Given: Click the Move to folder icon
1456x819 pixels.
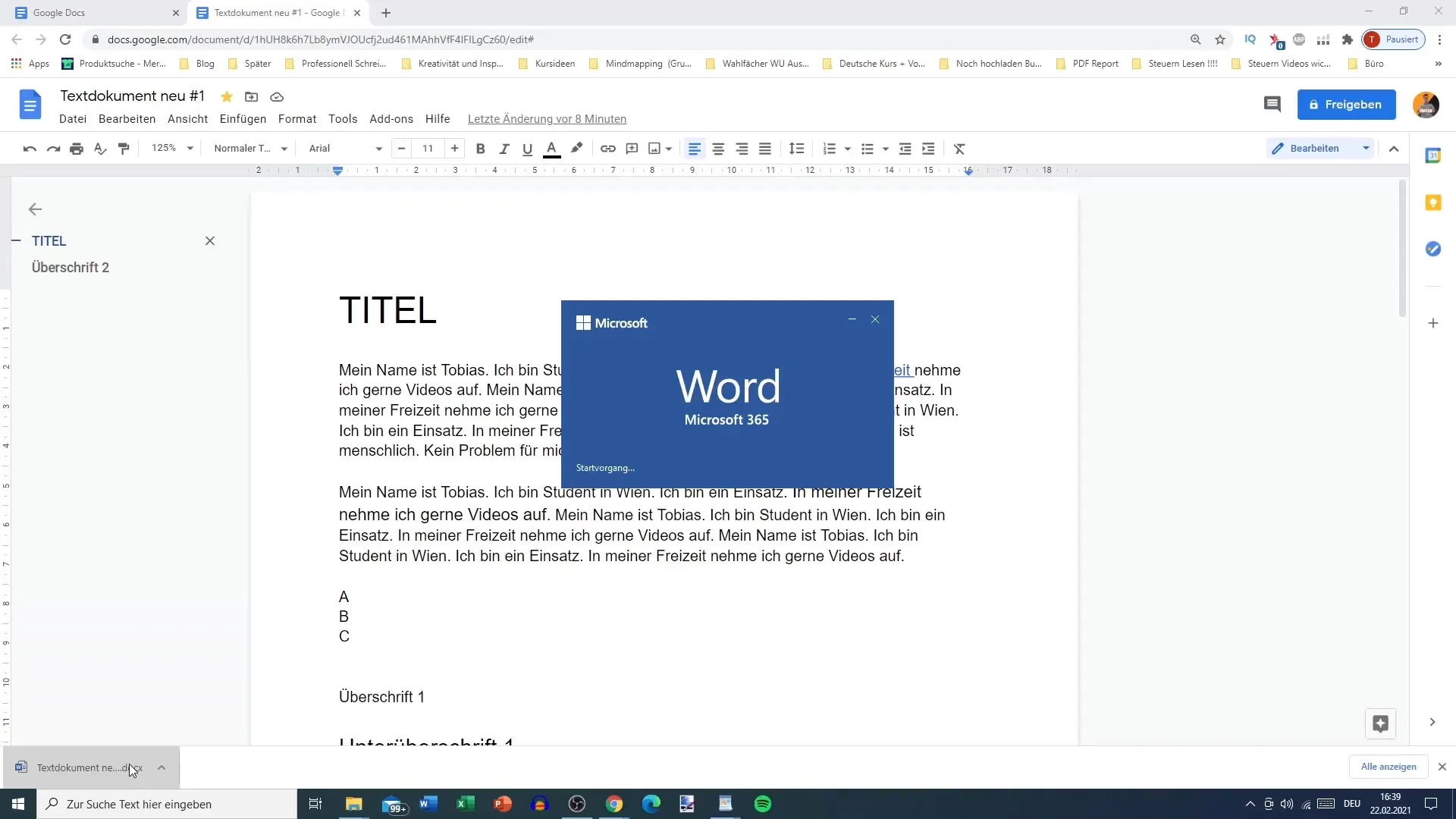Looking at the screenshot, I should point(251,97).
